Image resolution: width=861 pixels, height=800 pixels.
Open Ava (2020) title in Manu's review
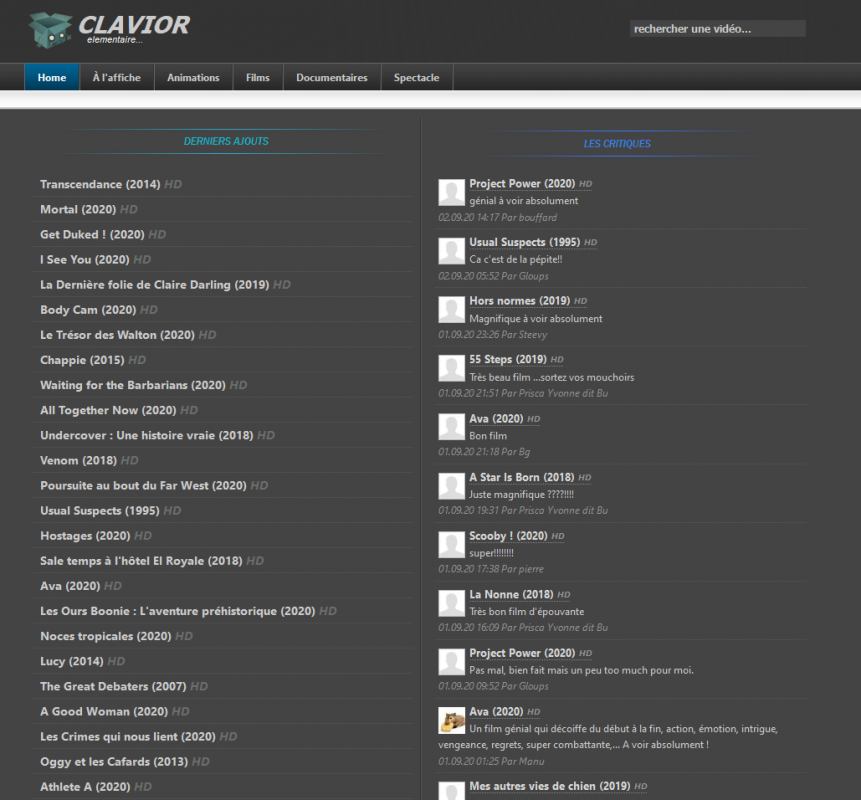496,712
